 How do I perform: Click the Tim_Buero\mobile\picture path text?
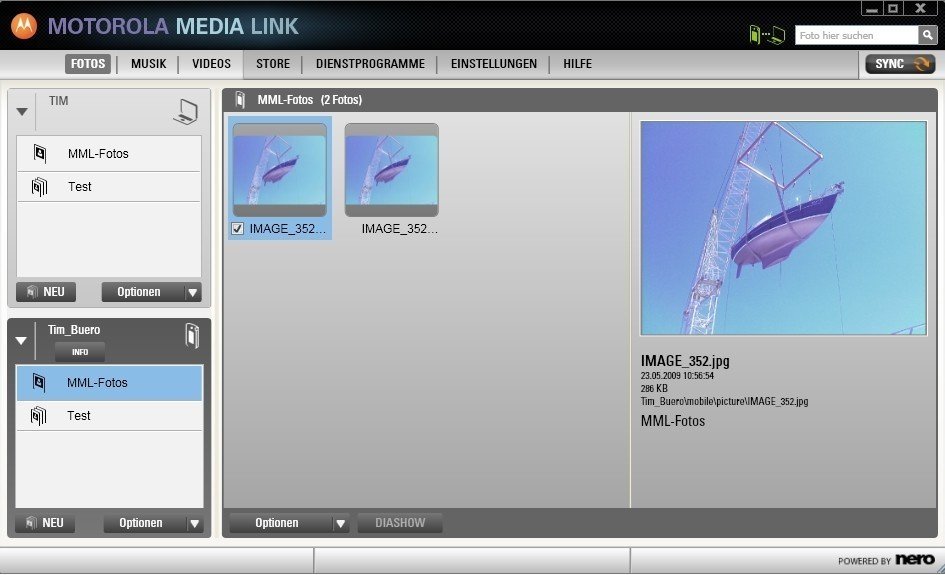(x=724, y=401)
